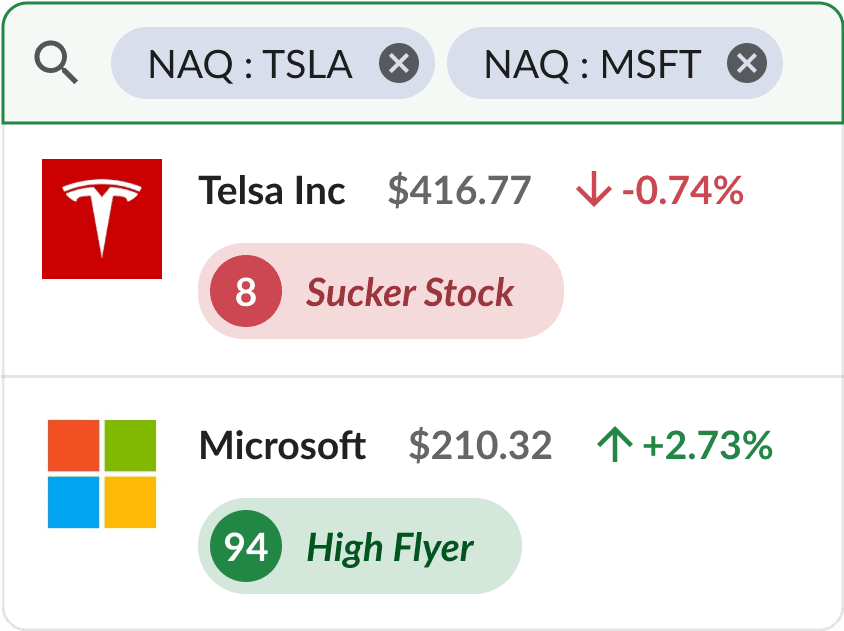Click the $416.77 Telsa price

tap(459, 190)
